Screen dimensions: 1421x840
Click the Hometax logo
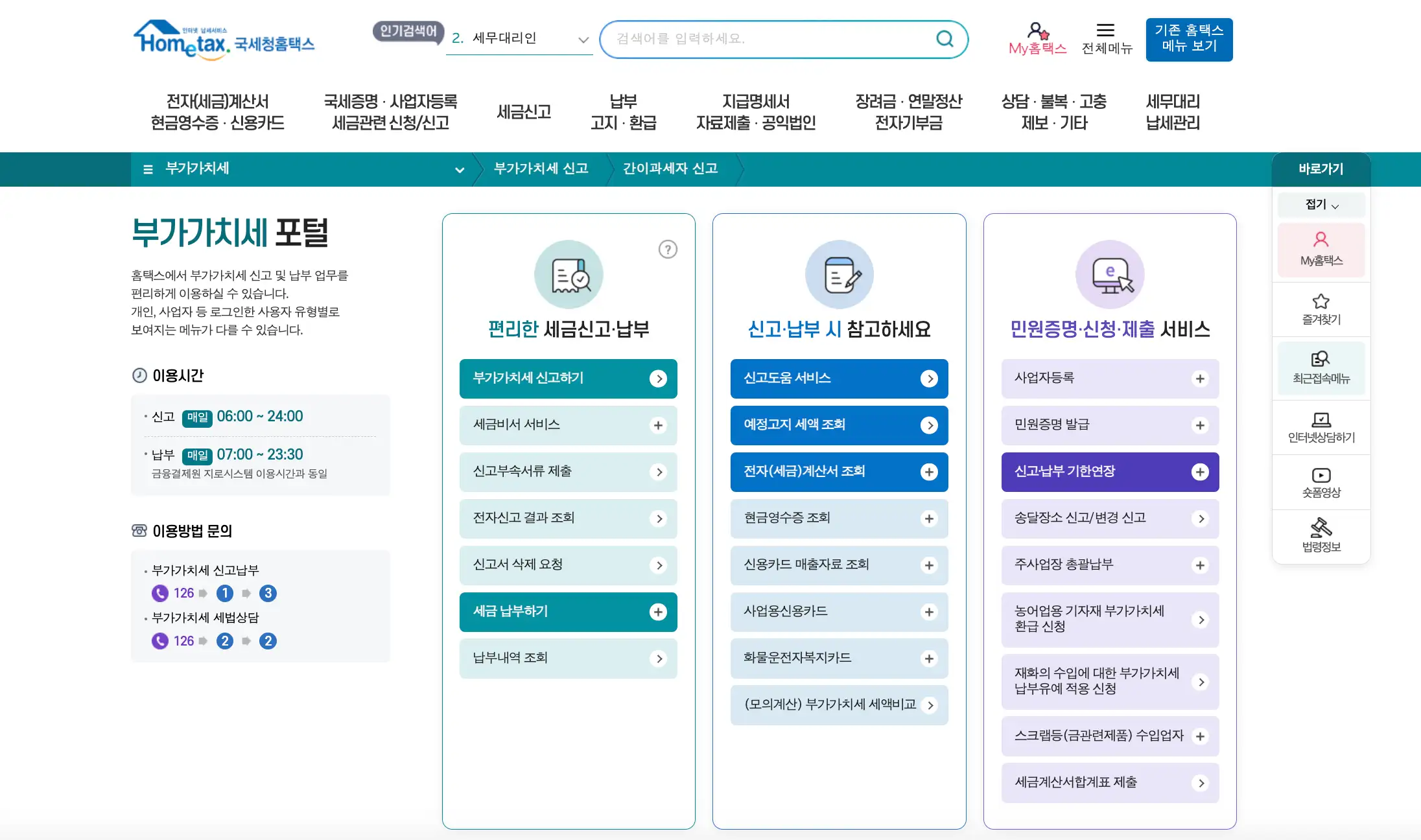click(224, 40)
